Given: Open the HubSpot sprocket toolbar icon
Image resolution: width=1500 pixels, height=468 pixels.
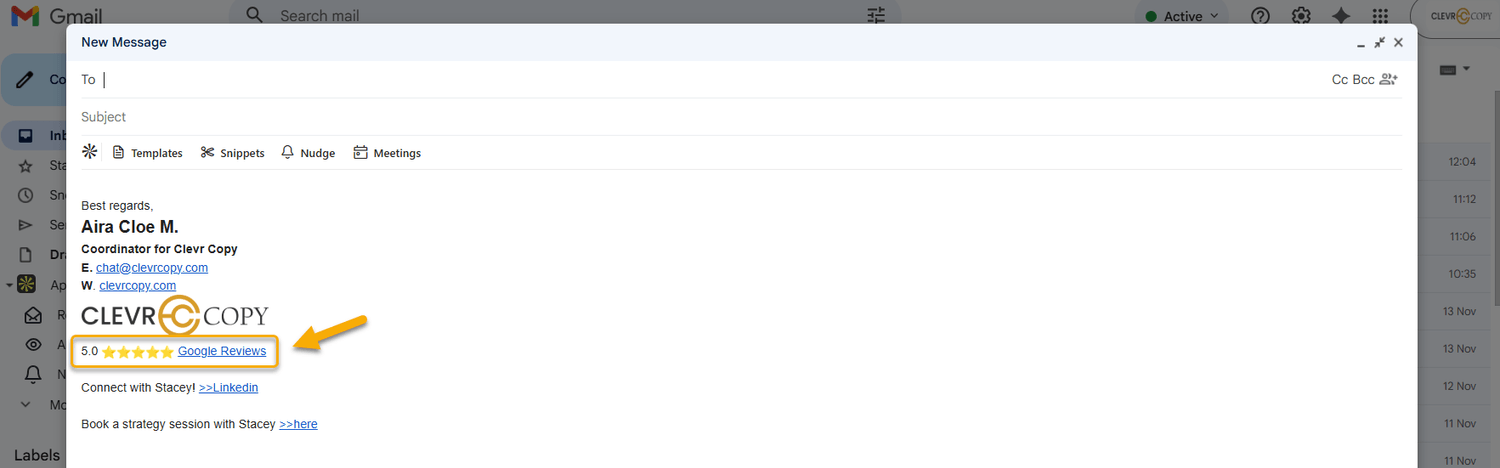Looking at the screenshot, I should (90, 152).
